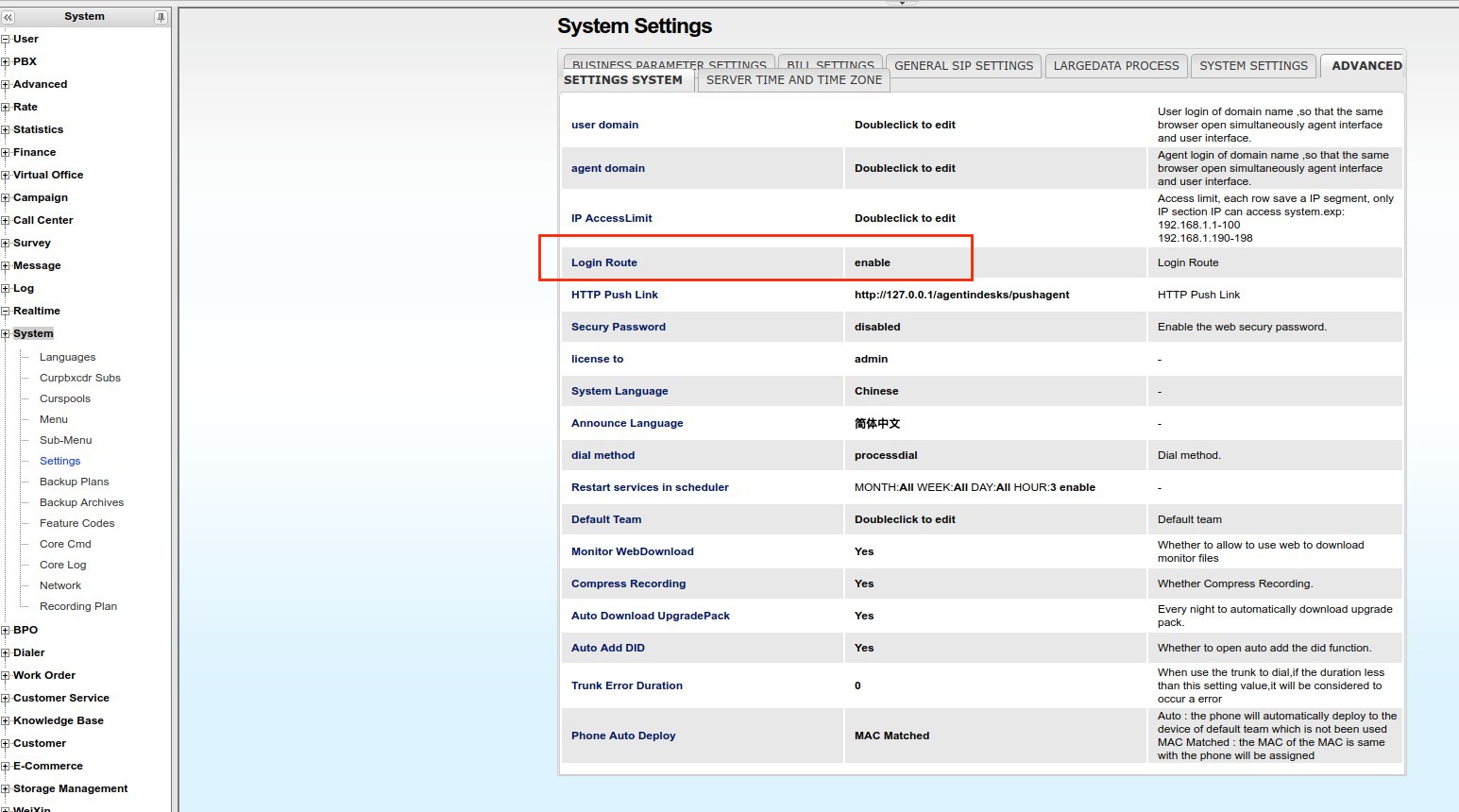Click the Compress Recording Yes value
This screenshot has width=1459, height=812.
click(864, 584)
